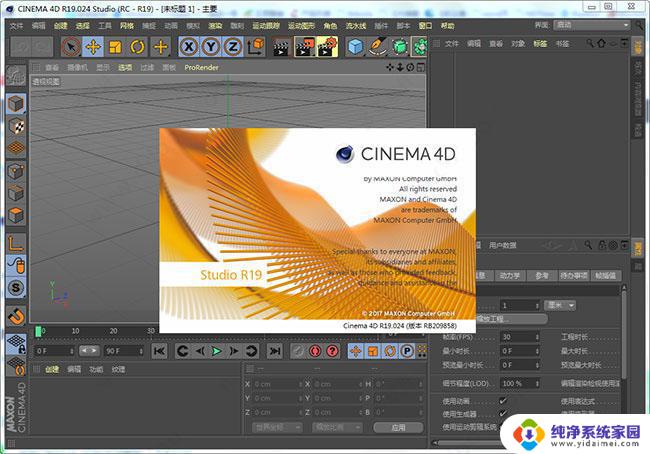The height and width of the screenshot is (454, 650).
Task: Go to start of timeline
Action: coord(160,351)
